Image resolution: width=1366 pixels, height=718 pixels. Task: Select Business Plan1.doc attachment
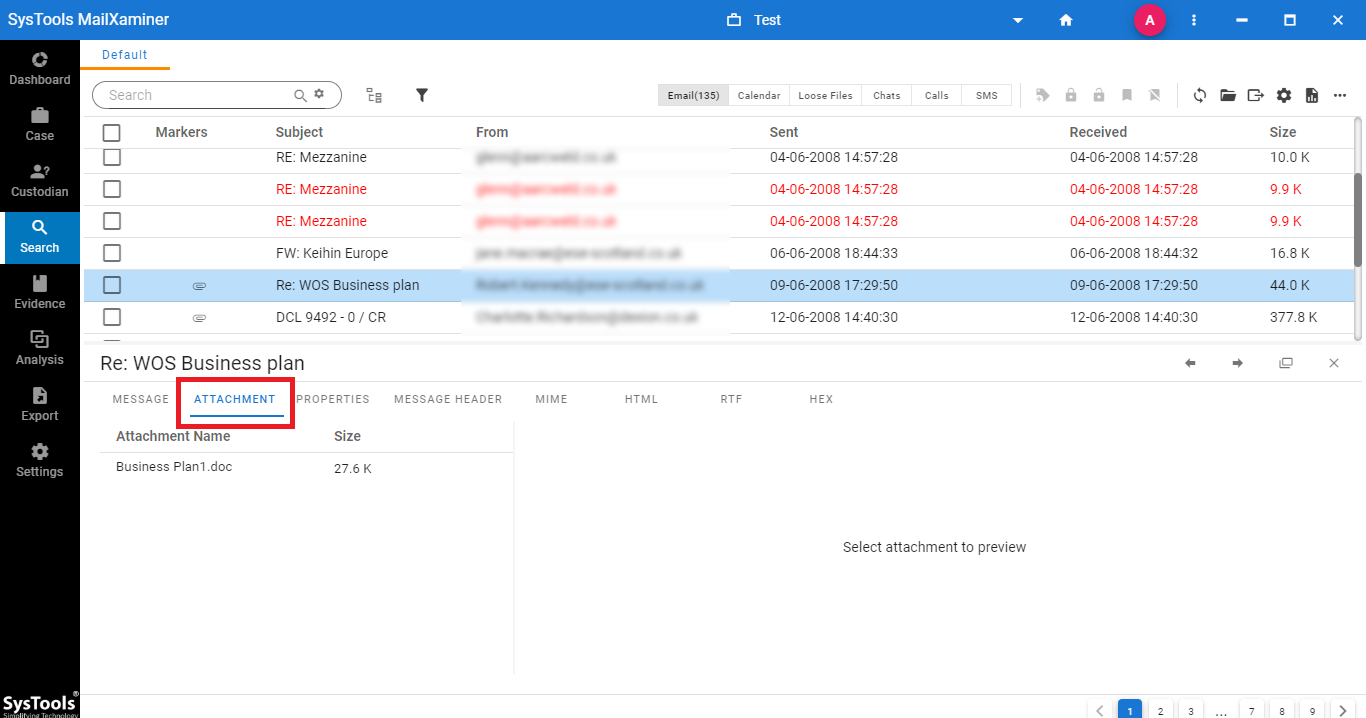(173, 466)
